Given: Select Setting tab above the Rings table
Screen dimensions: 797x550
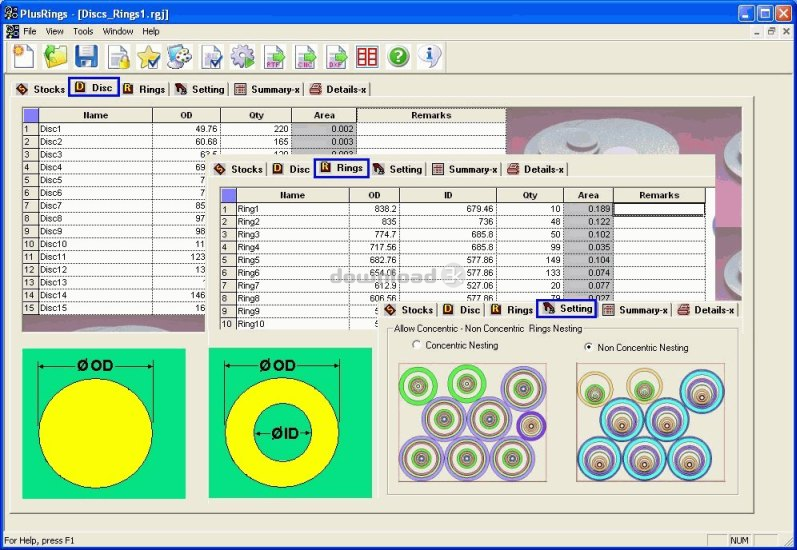Looking at the screenshot, I should point(397,169).
